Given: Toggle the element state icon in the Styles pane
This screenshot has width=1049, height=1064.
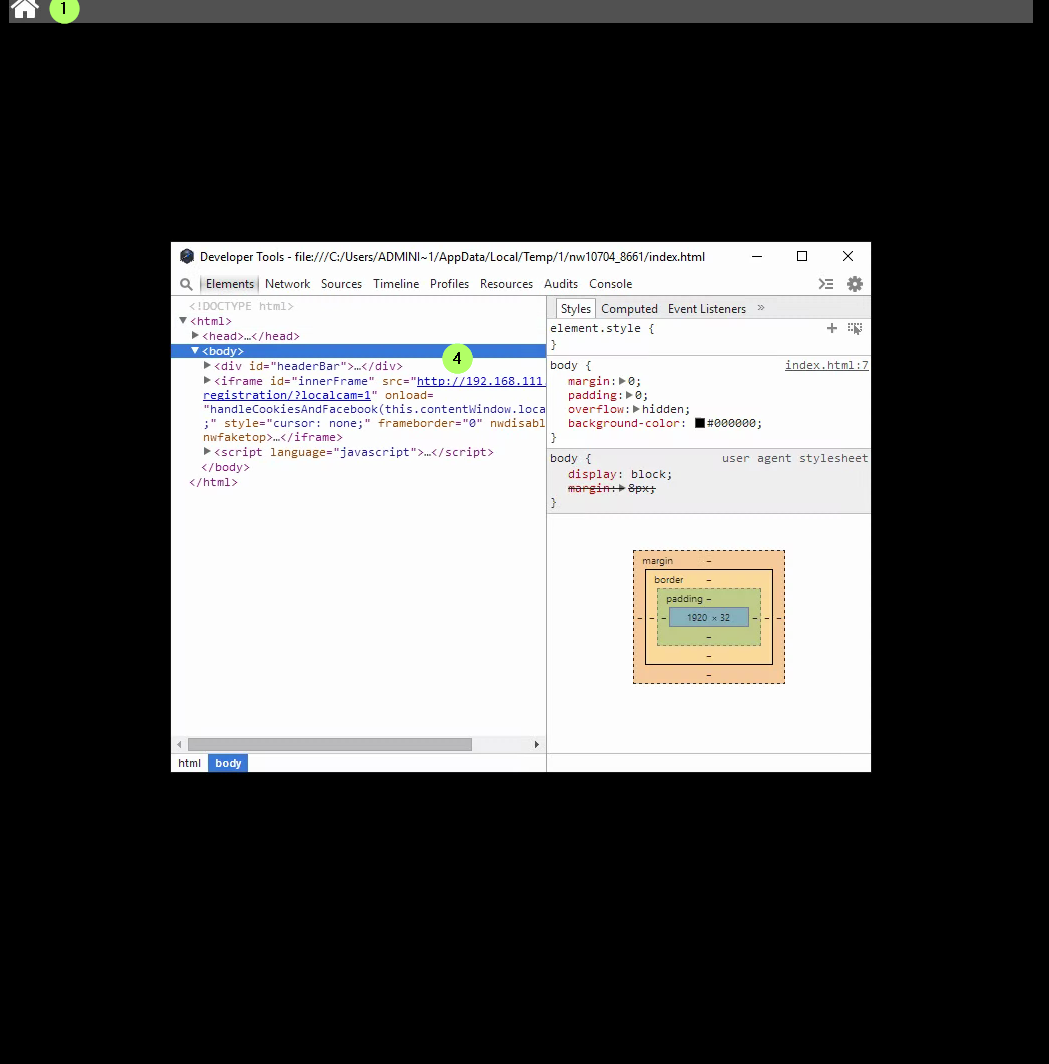Looking at the screenshot, I should (x=855, y=328).
